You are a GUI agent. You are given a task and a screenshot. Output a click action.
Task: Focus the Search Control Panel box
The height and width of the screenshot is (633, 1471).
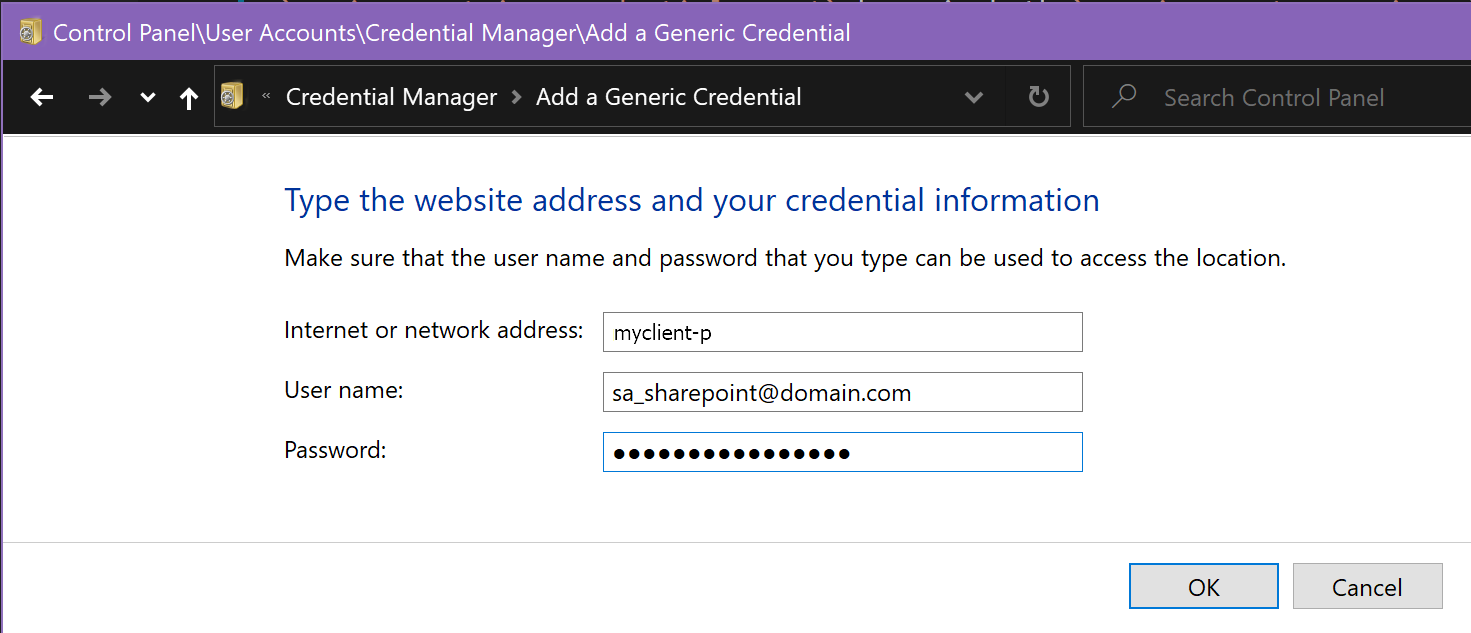(x=1276, y=97)
